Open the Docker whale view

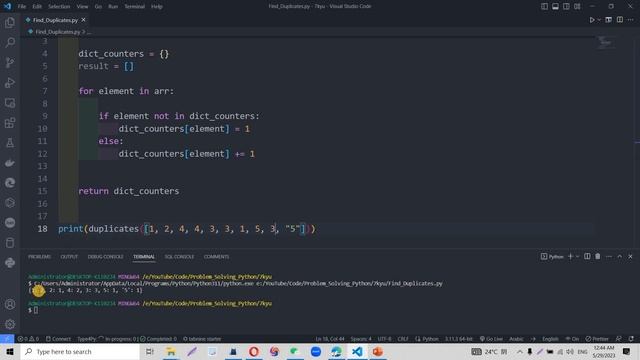(10, 163)
